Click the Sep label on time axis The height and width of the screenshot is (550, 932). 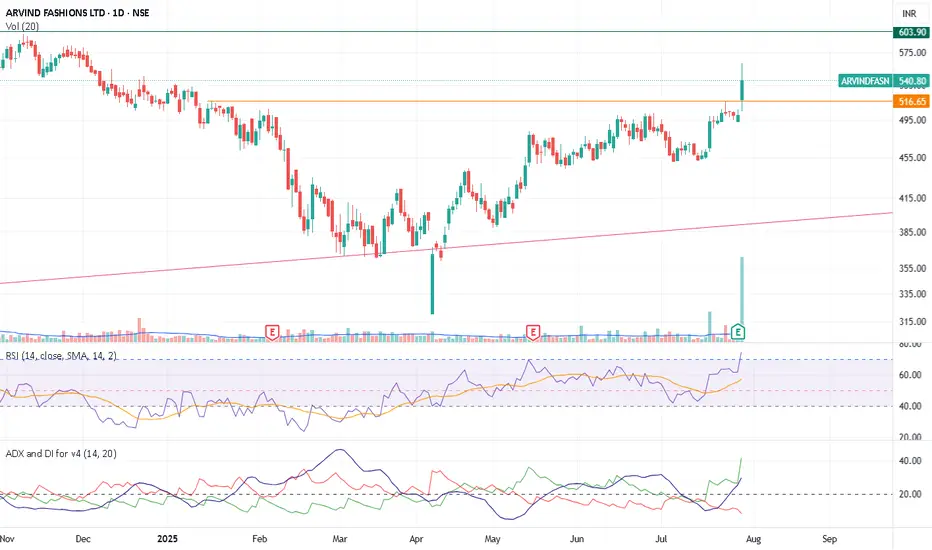pyautogui.click(x=829, y=539)
